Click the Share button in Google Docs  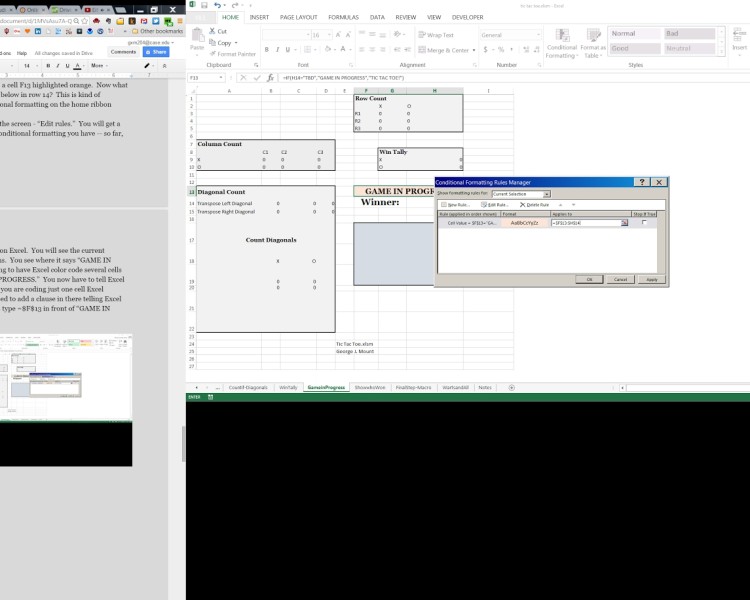coord(155,51)
